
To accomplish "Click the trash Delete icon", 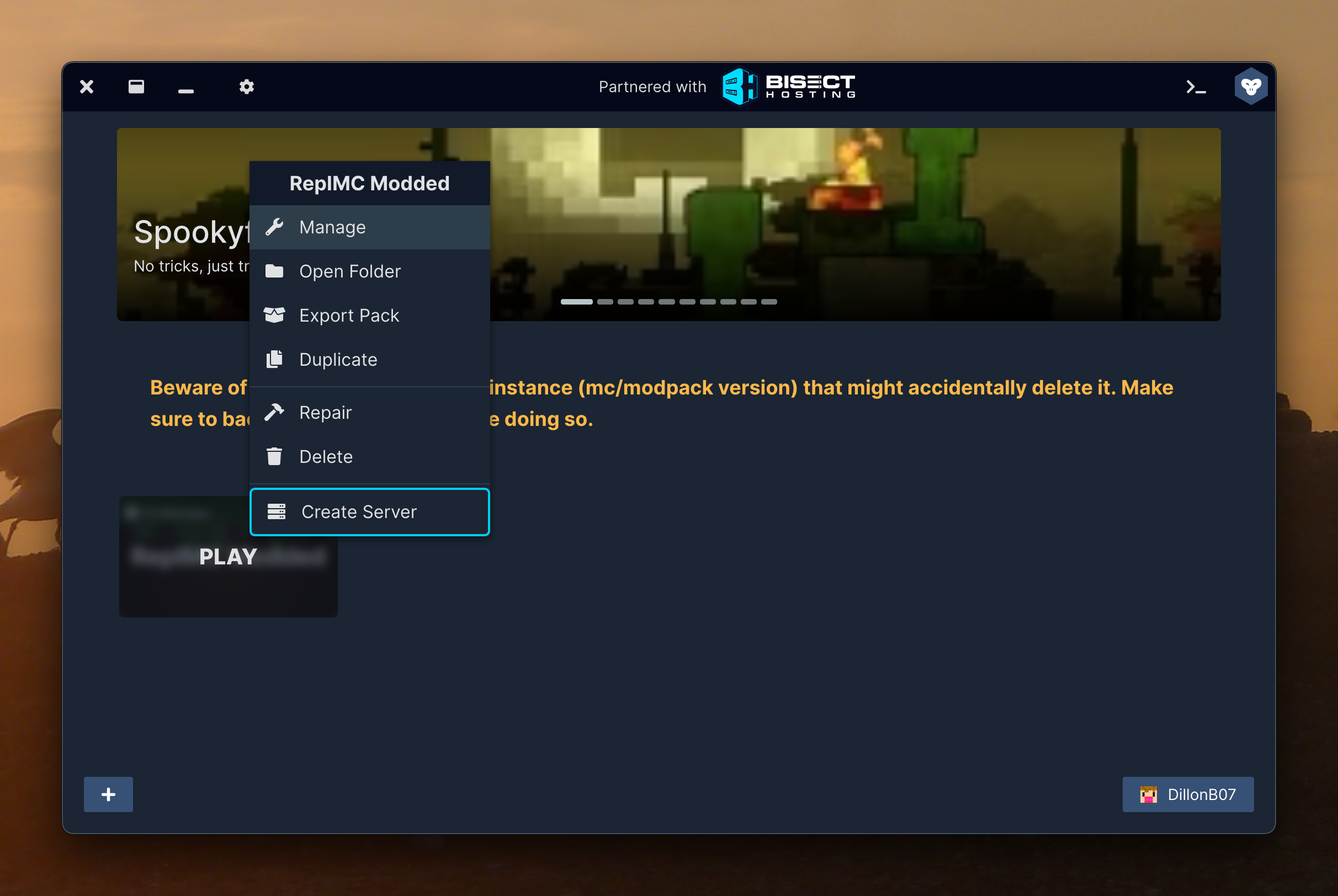I will click(x=274, y=456).
